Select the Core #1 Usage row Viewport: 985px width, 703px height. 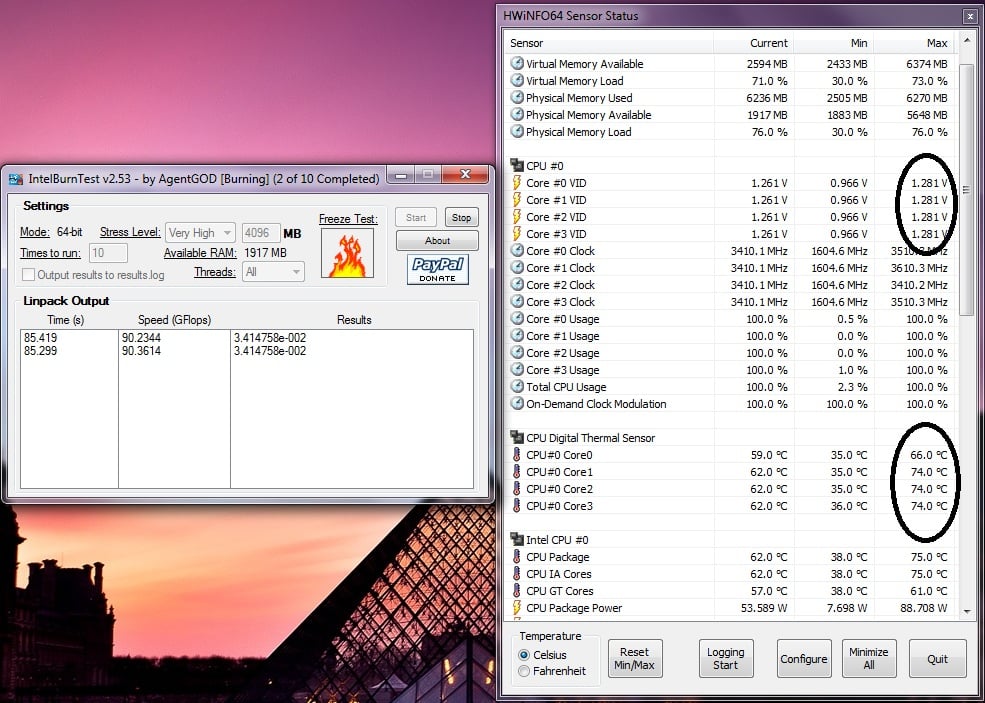coord(730,335)
